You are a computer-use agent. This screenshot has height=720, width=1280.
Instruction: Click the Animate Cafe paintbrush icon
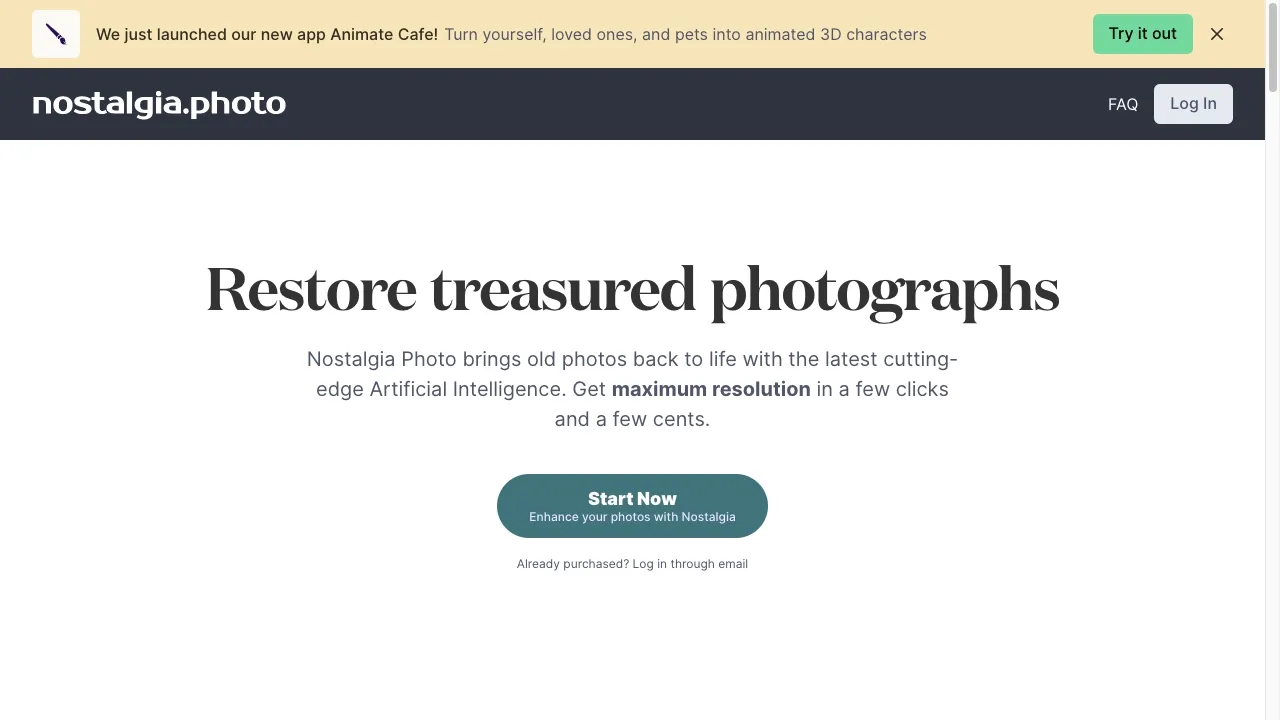(x=56, y=34)
